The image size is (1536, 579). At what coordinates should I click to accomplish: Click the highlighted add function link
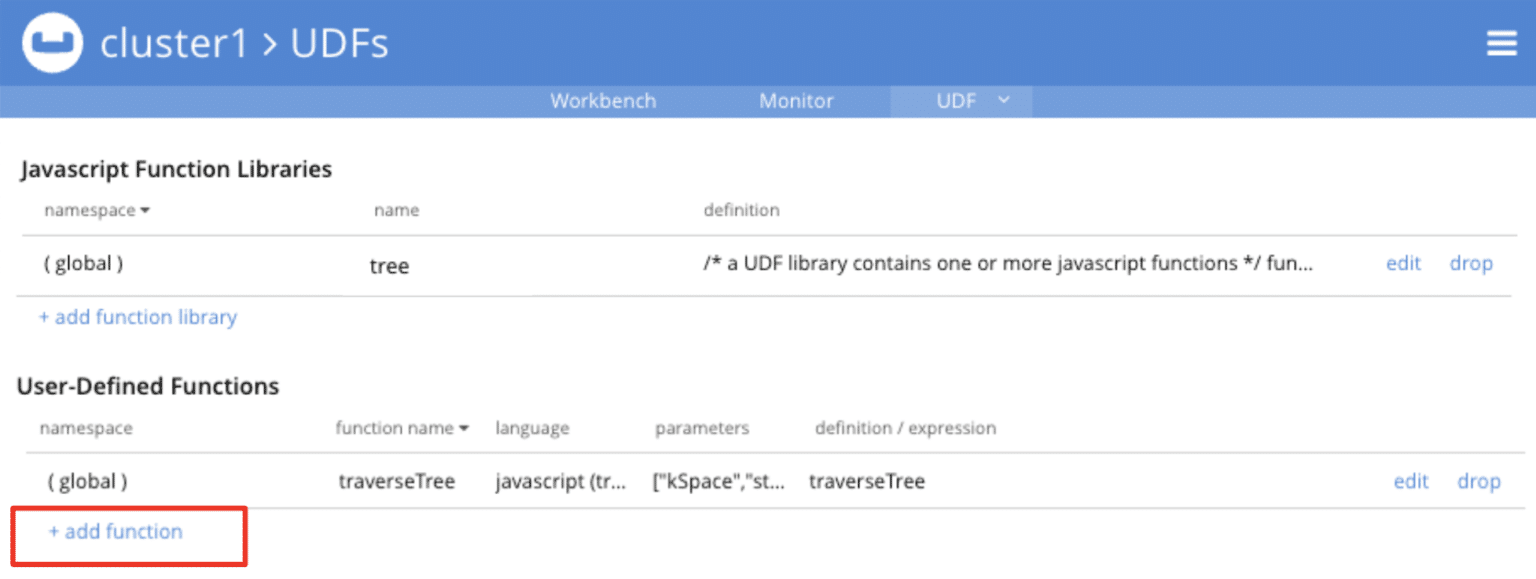pyautogui.click(x=115, y=532)
